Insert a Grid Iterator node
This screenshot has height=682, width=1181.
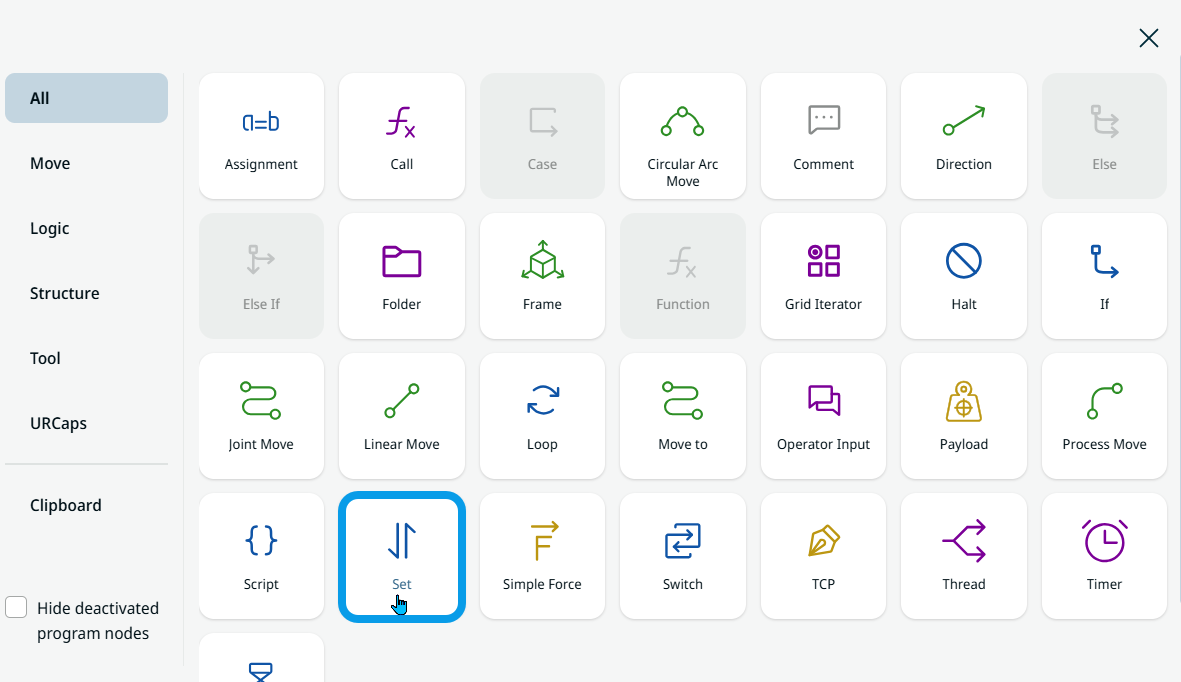click(823, 276)
